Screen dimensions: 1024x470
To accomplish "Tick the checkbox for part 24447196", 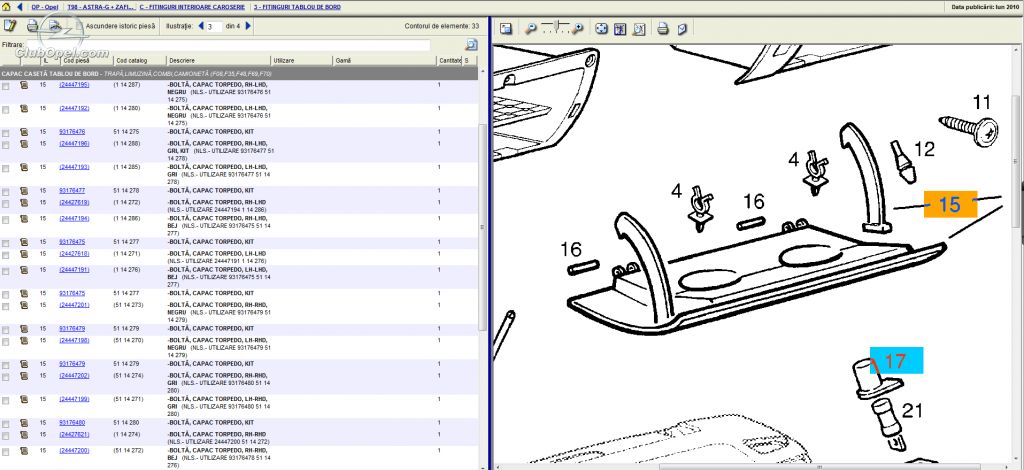I will (x=6, y=144).
